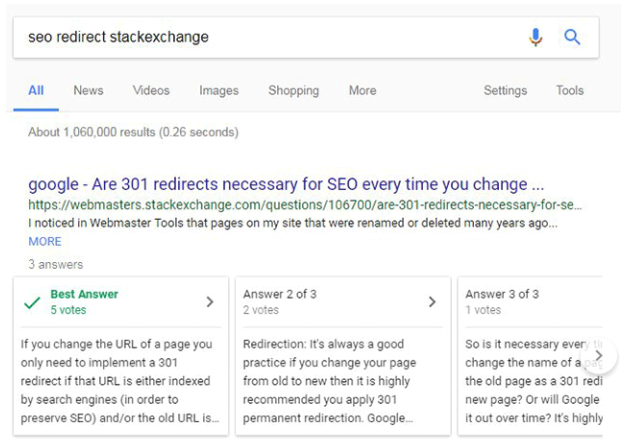Click the magnifying glass search icon

572,37
